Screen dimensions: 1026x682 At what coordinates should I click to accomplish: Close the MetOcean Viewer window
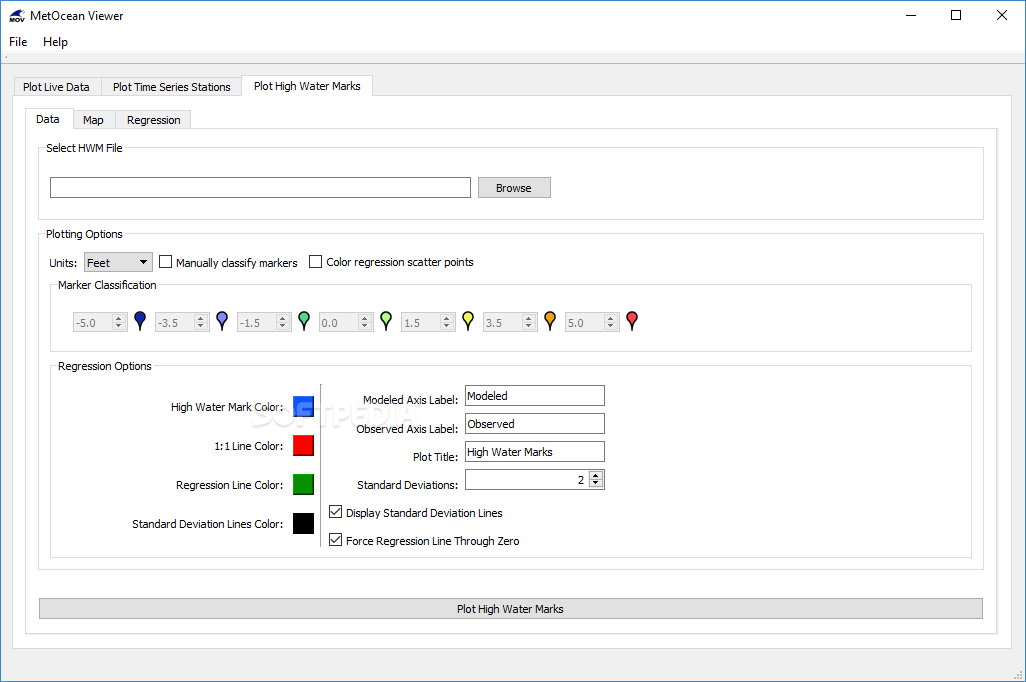tap(1002, 15)
